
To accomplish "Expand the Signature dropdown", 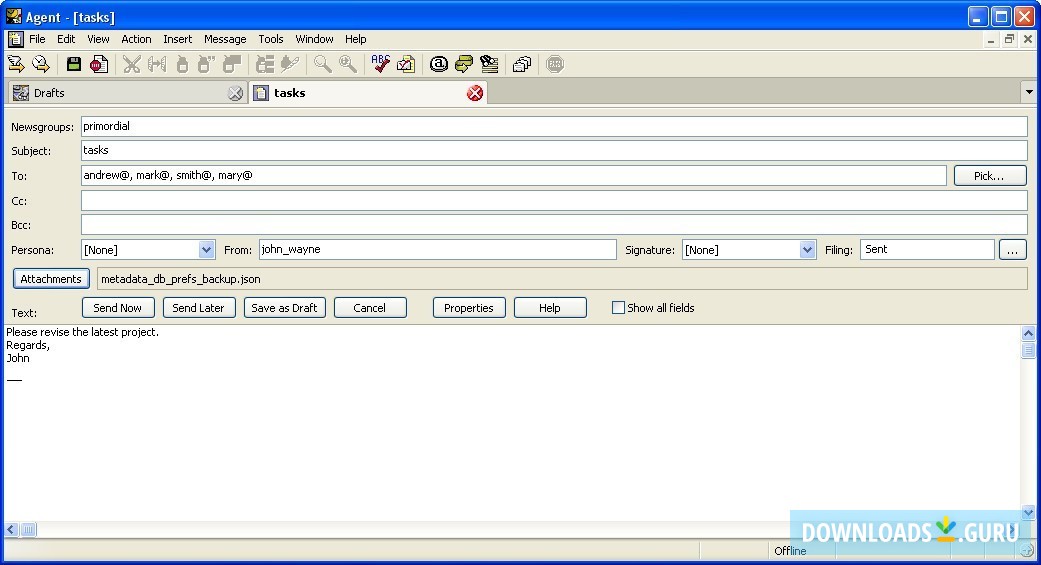I will click(x=807, y=250).
